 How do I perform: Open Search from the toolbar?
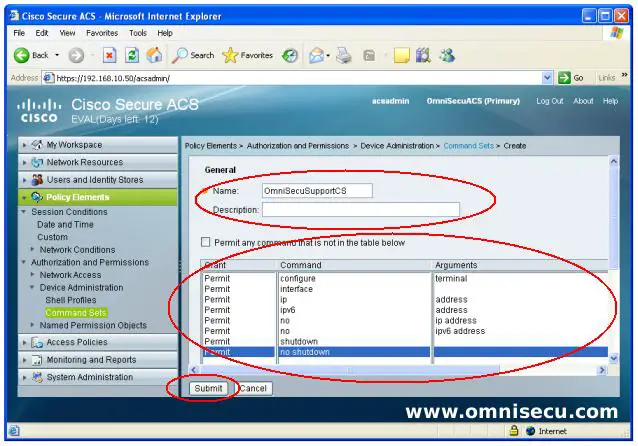[x=193, y=55]
